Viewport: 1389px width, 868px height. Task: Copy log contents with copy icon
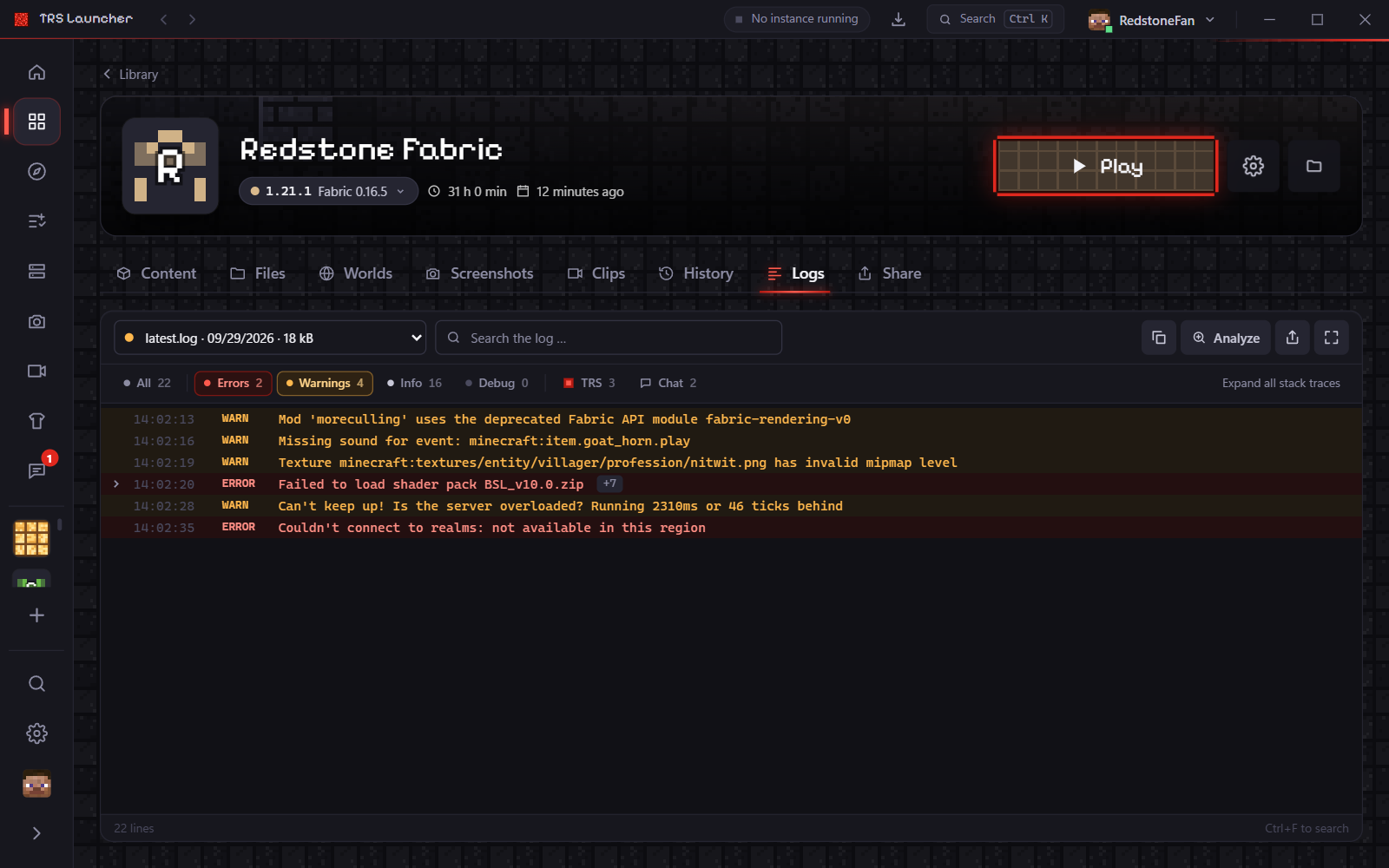point(1159,338)
